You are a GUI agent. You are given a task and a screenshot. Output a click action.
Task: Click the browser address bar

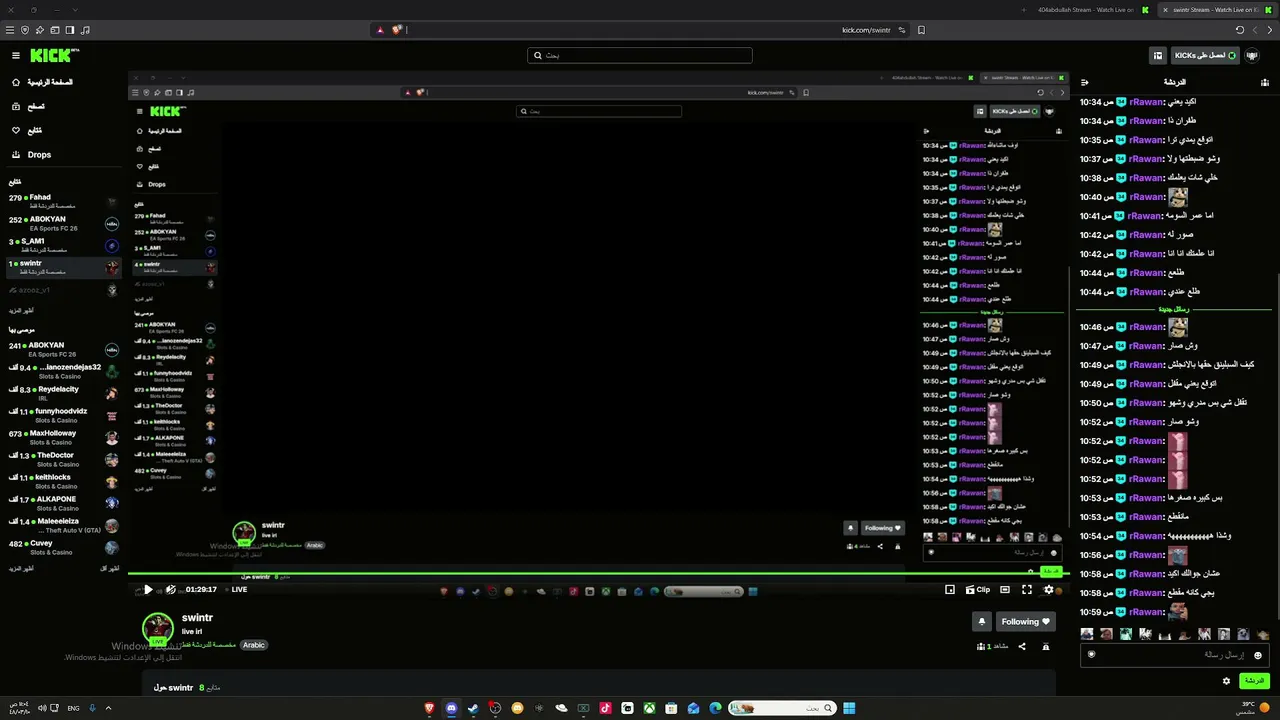640,30
